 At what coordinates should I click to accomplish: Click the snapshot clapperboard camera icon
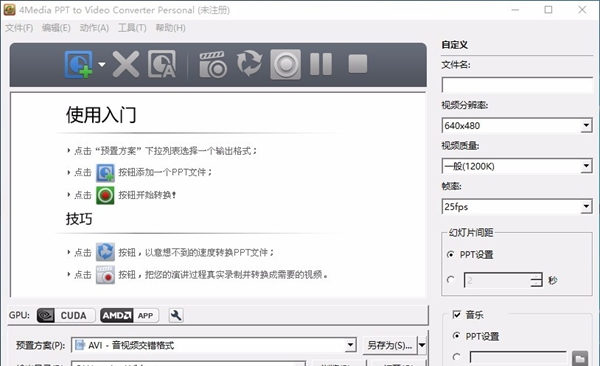coord(213,64)
